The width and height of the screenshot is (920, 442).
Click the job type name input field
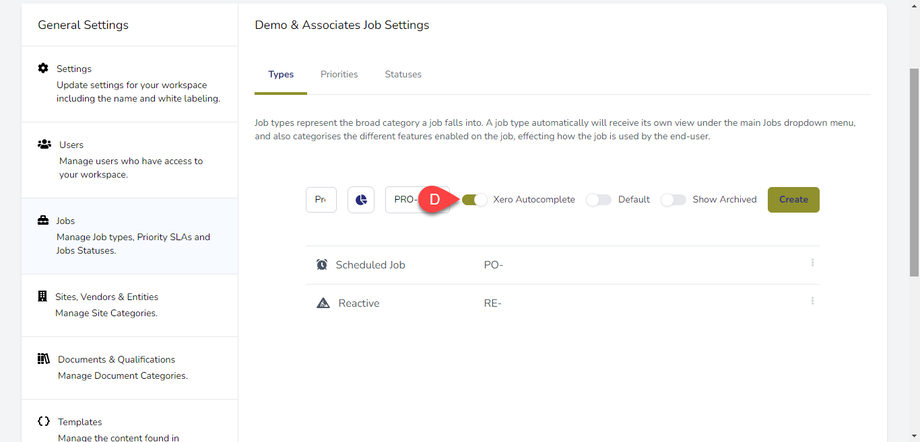point(320,199)
